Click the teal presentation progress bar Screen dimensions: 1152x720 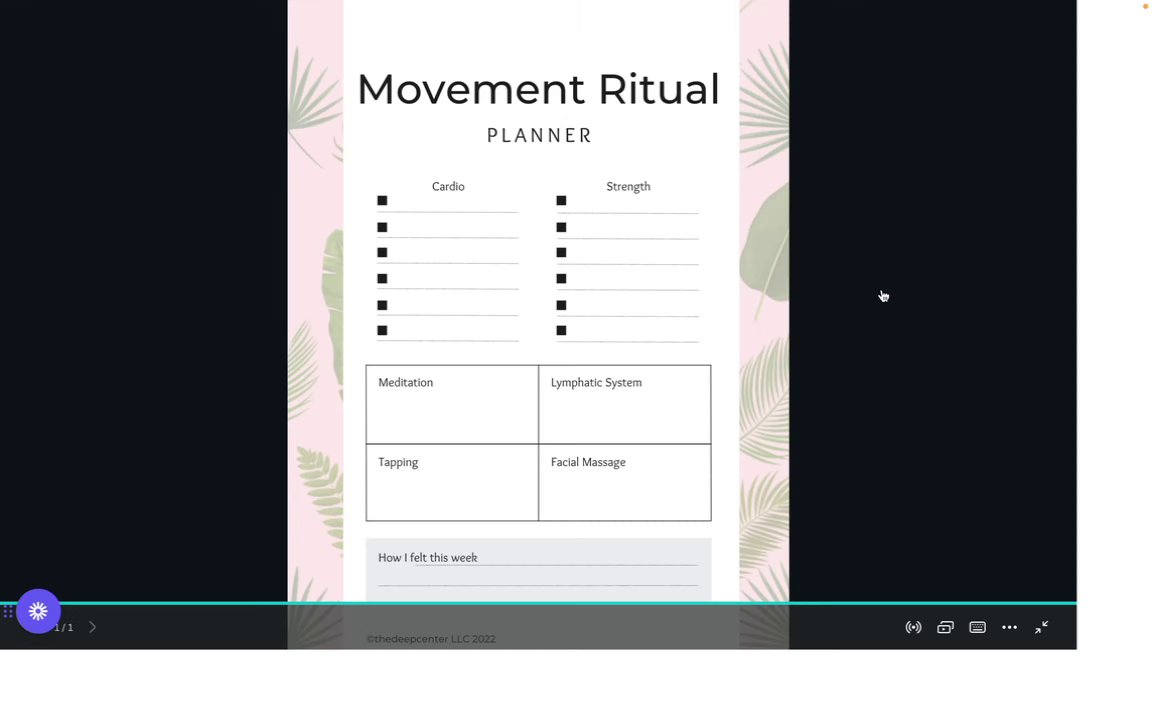539,603
